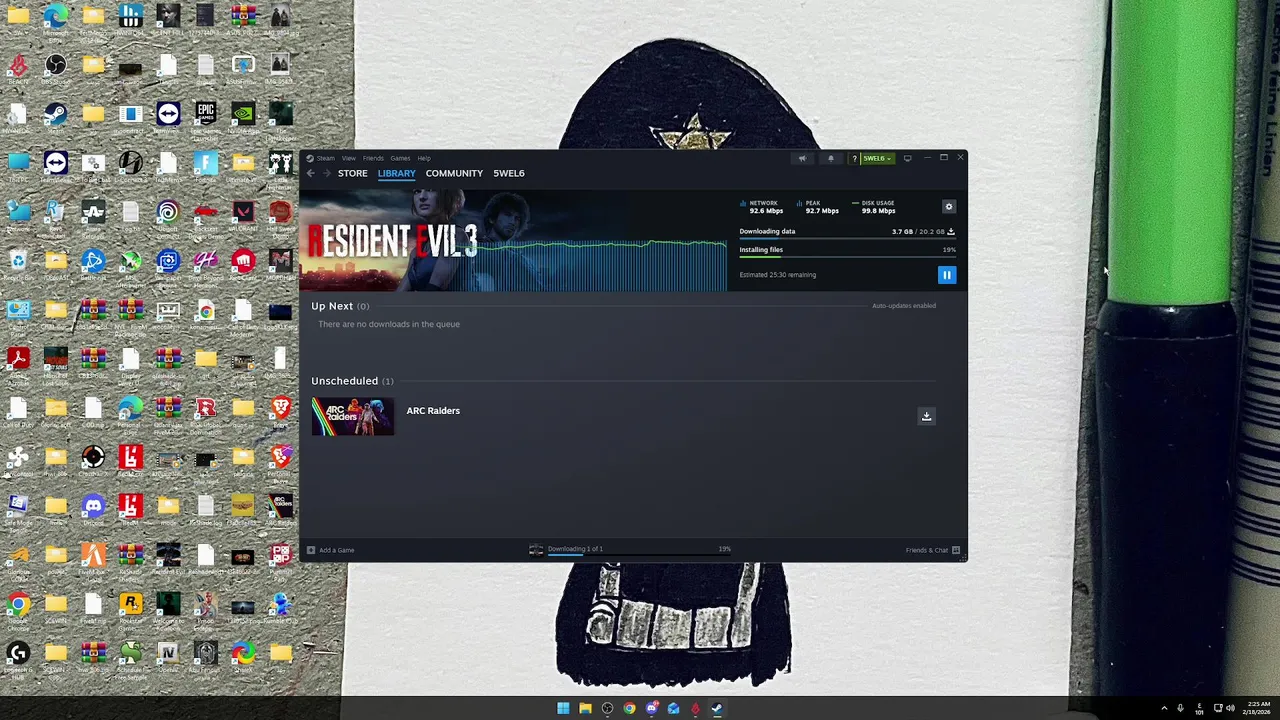The image size is (1280, 720).
Task: Click the Resident Evil 3 banner
Action: tap(513, 241)
